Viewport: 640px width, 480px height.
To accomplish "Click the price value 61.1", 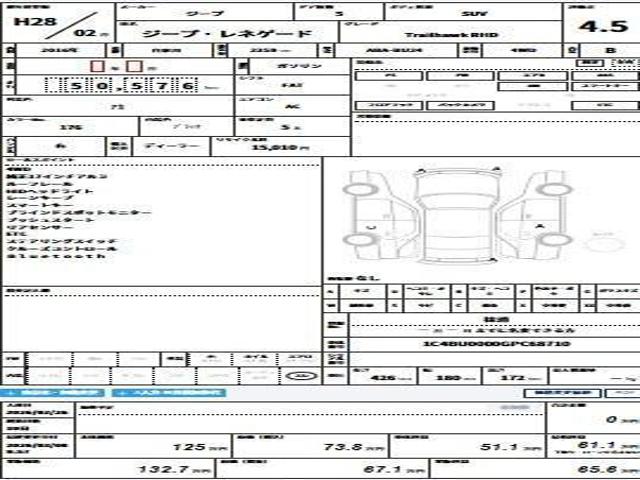I will [x=596, y=444].
